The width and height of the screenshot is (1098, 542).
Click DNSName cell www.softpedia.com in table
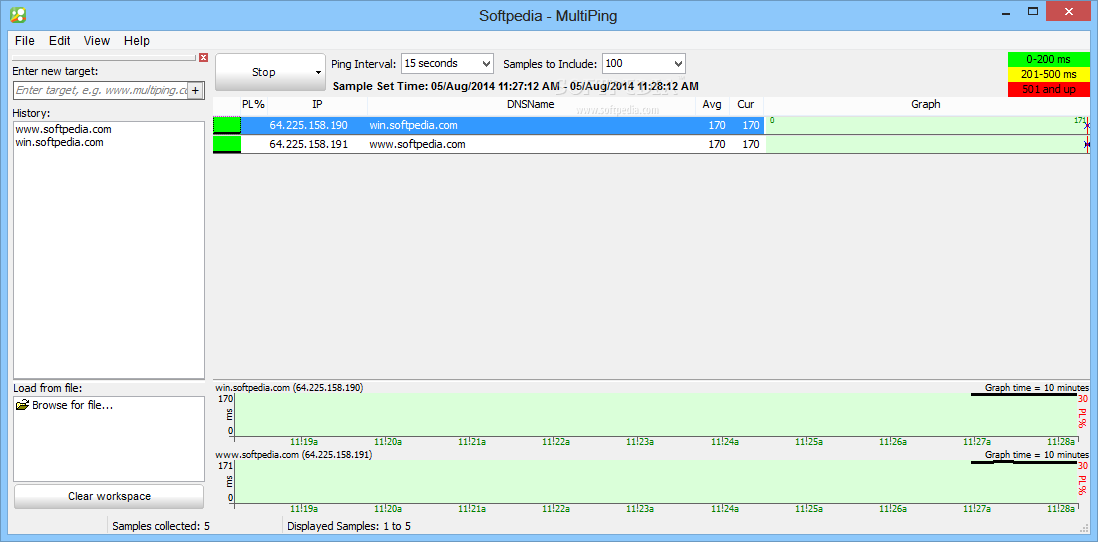[x=417, y=145]
